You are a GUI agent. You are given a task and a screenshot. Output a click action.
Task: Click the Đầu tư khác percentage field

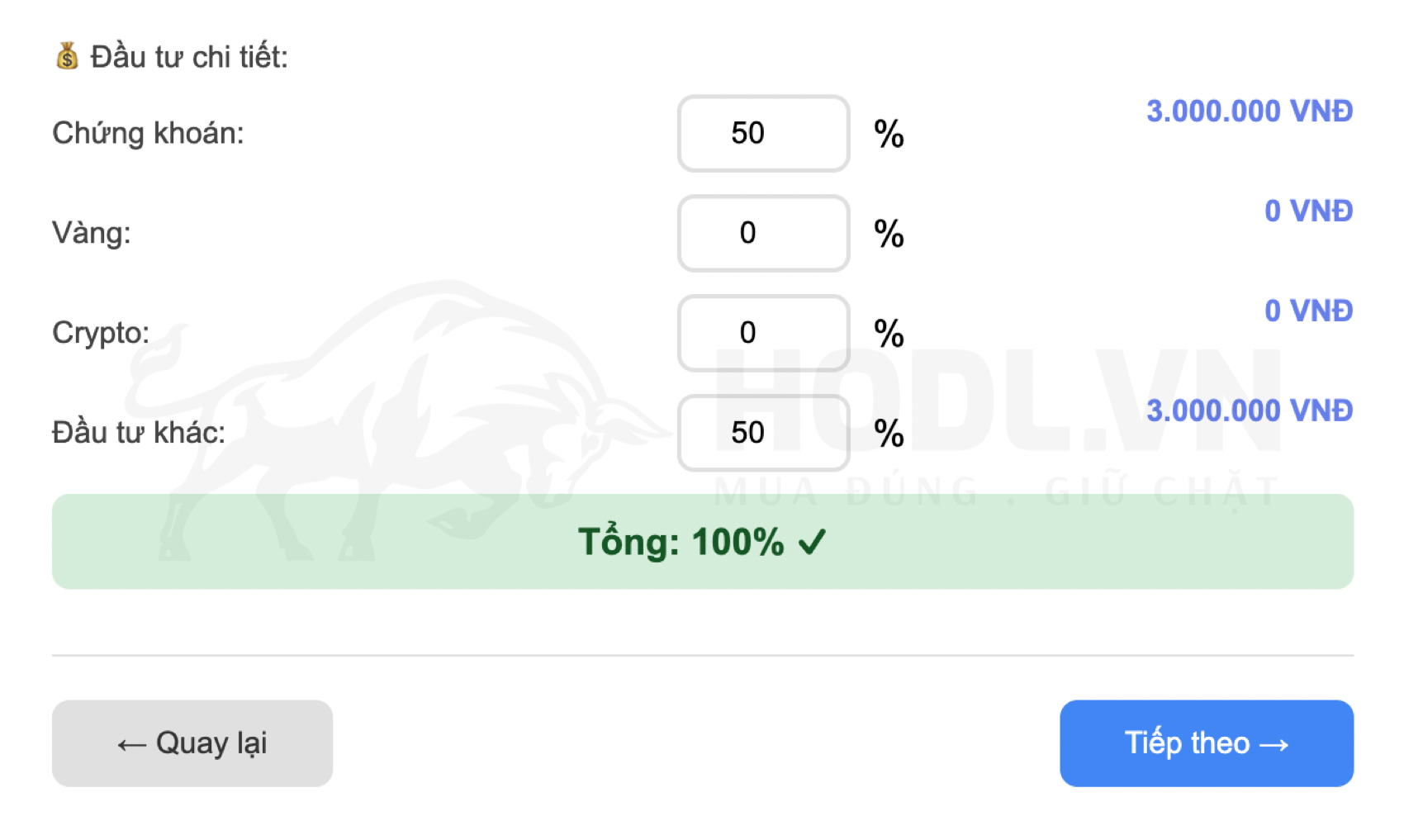click(x=763, y=433)
